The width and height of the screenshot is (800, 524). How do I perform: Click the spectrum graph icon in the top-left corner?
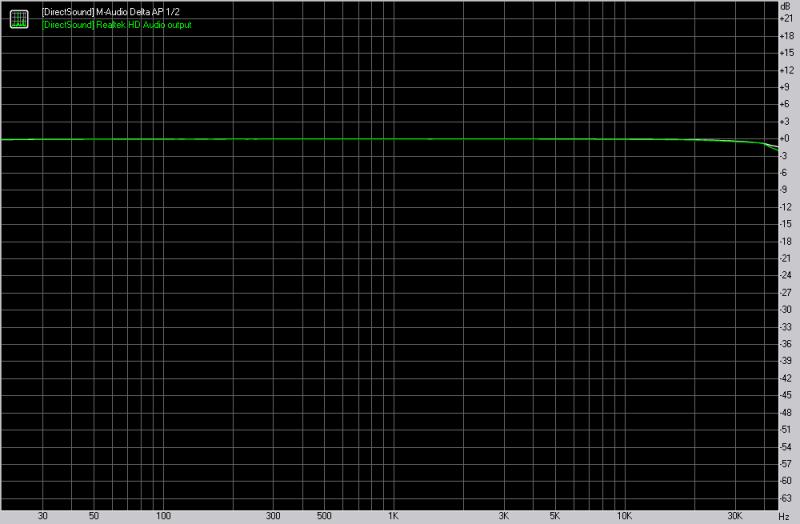(x=18, y=17)
